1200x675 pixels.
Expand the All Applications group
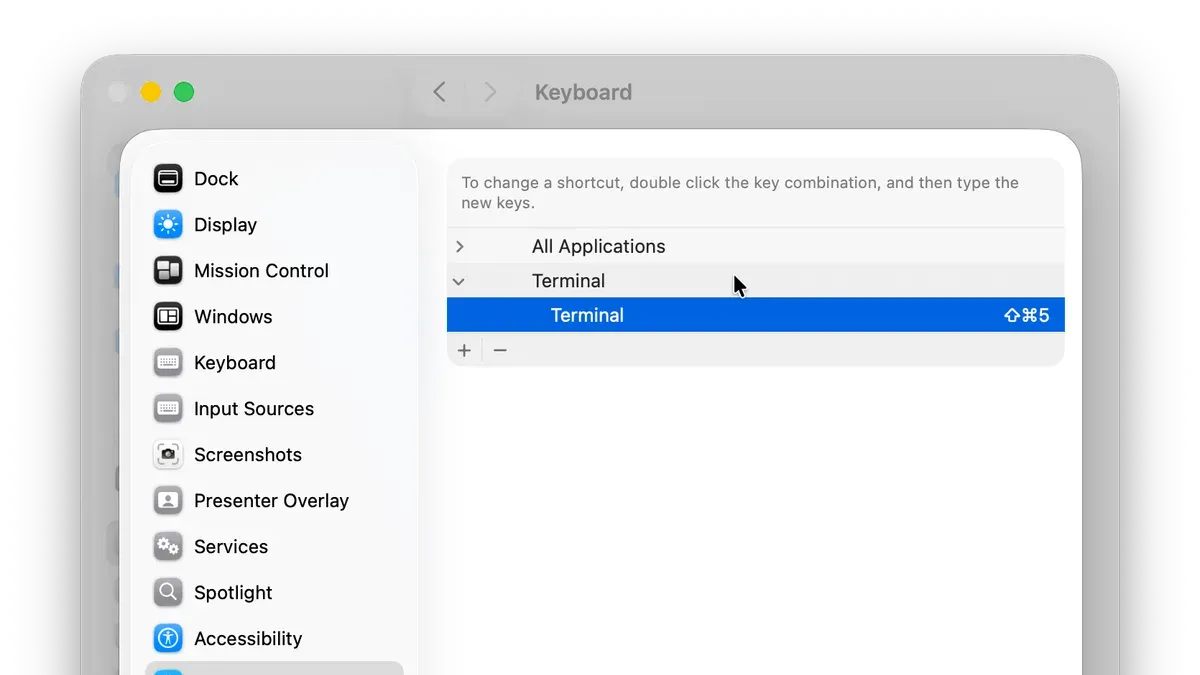tap(460, 247)
